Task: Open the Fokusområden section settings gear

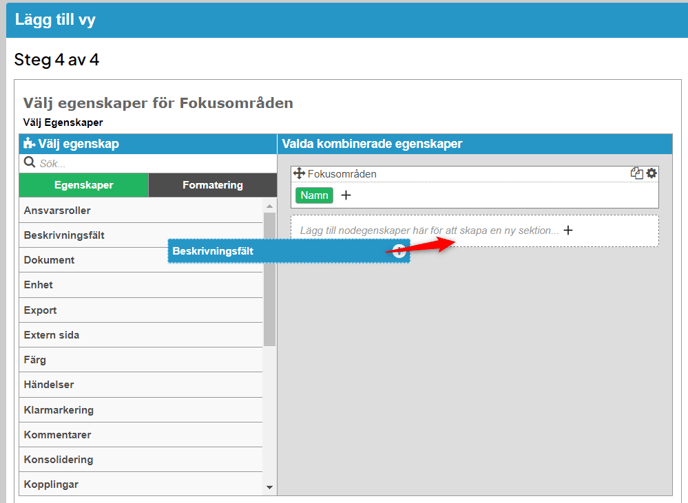Action: [652, 174]
